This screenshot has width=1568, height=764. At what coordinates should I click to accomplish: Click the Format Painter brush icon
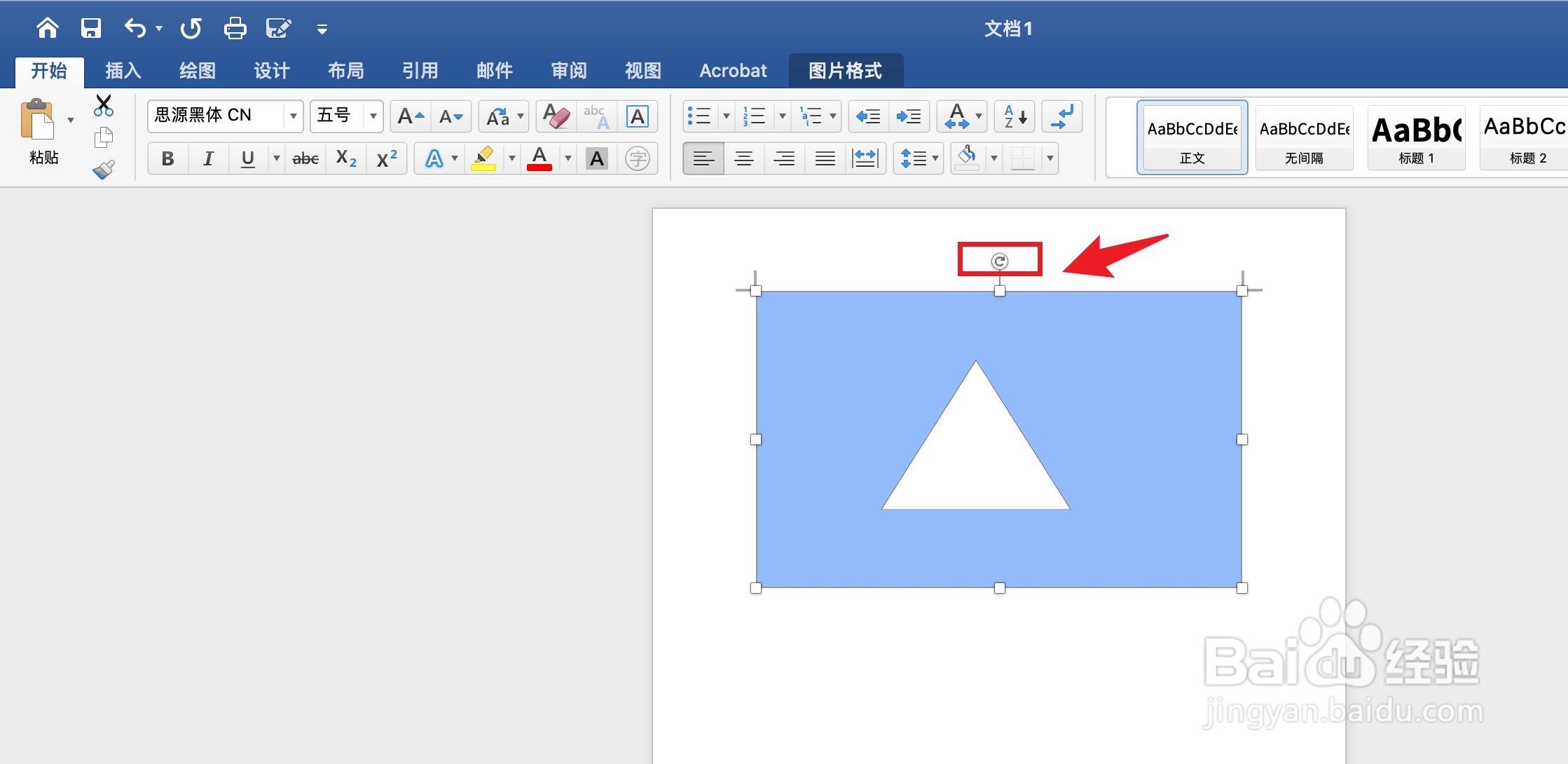104,170
